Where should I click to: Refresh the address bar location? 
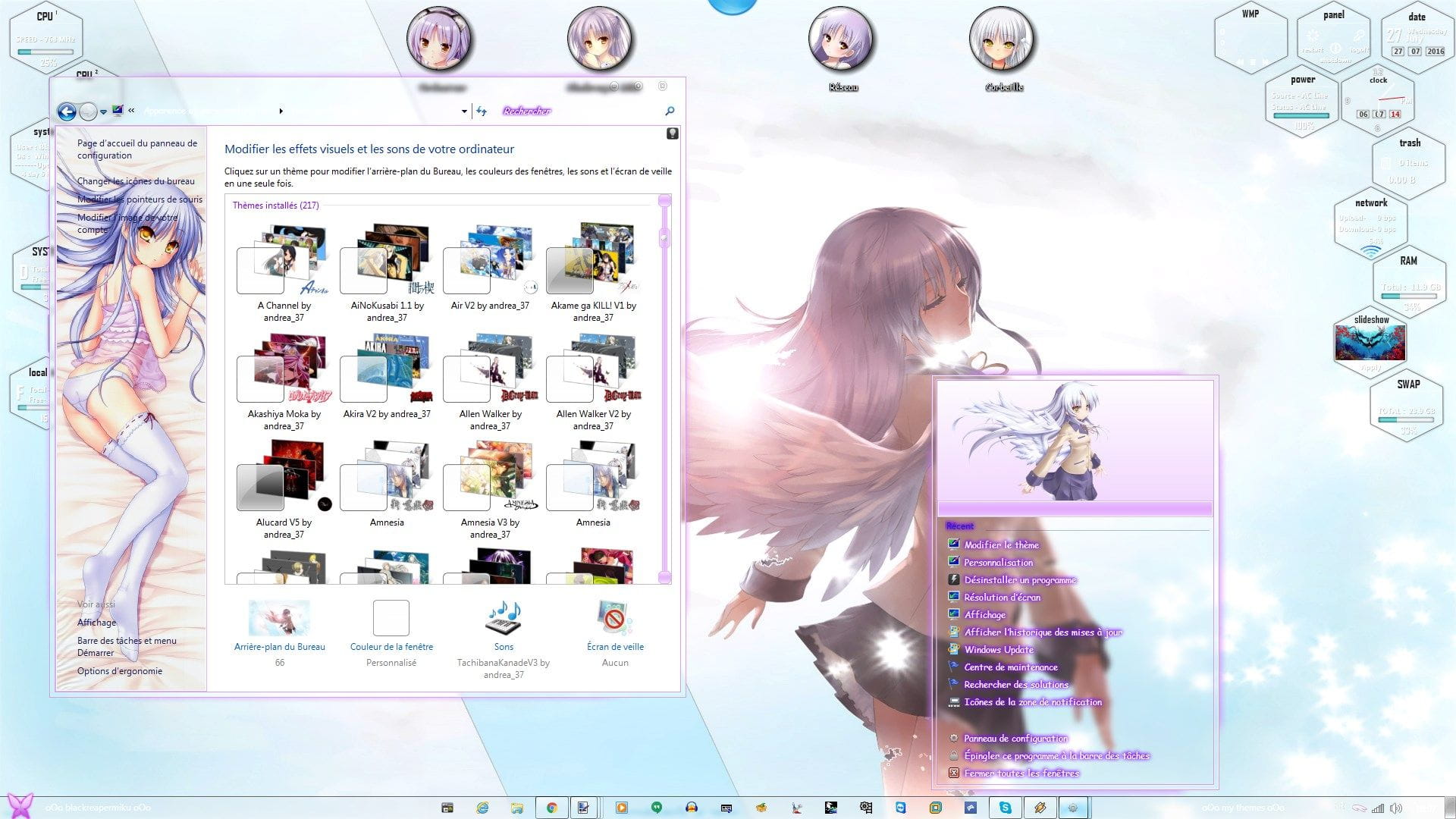point(482,111)
